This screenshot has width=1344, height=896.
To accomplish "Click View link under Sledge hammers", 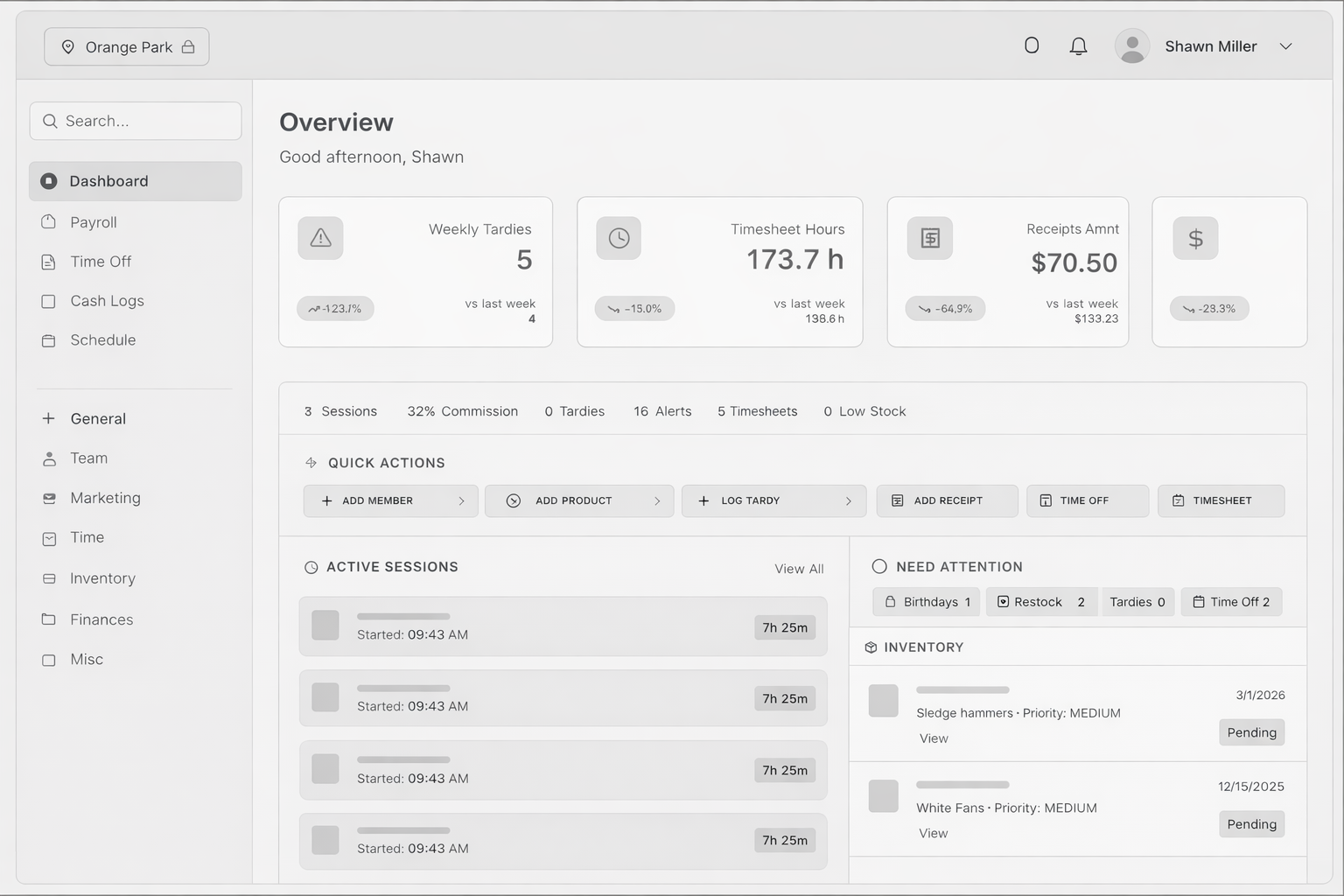I will 933,738.
